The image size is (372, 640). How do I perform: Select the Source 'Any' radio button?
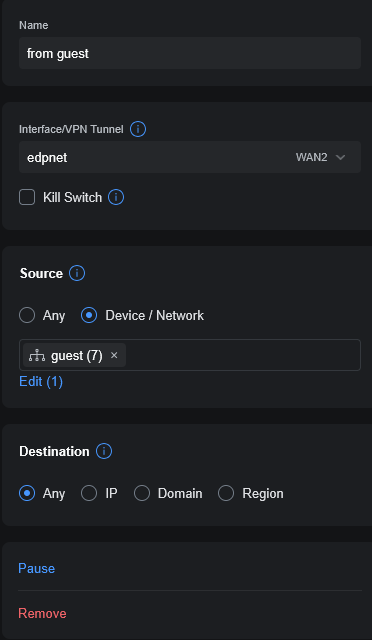pos(27,316)
